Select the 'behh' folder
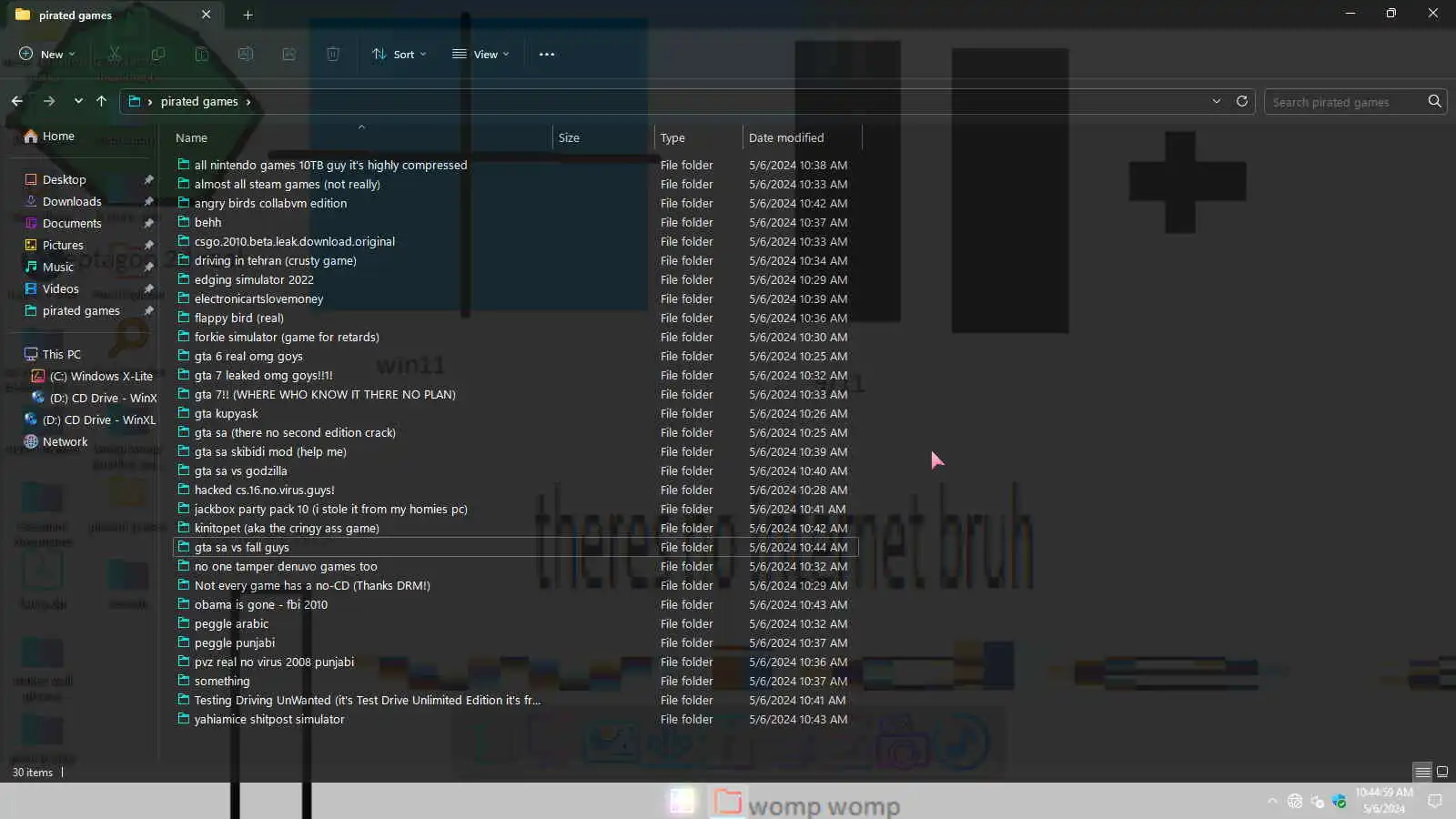Screen dimensions: 1456x819 515,222
